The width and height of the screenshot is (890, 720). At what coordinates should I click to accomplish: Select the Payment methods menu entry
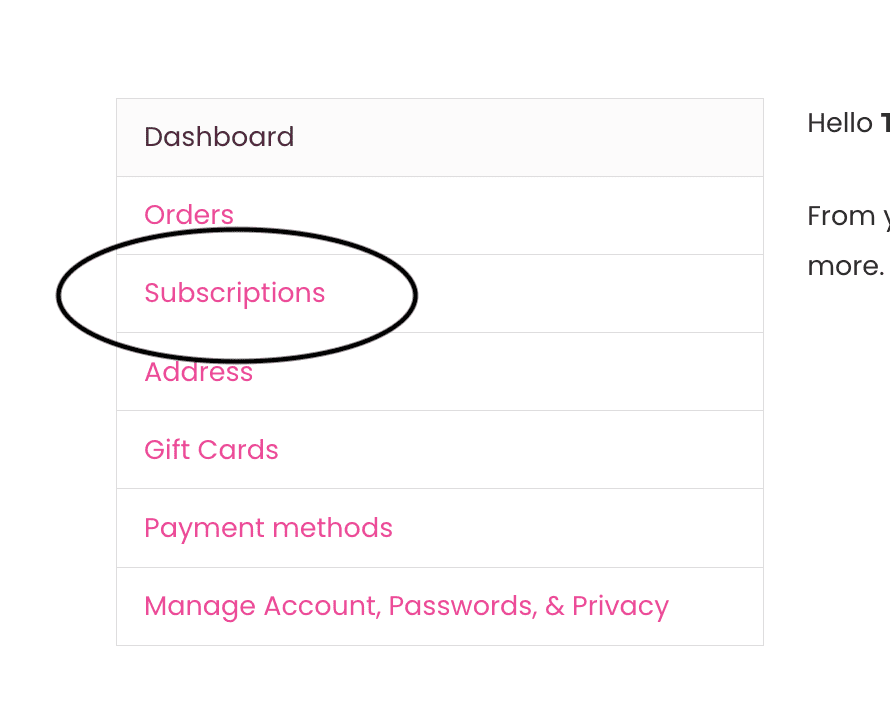click(x=268, y=528)
